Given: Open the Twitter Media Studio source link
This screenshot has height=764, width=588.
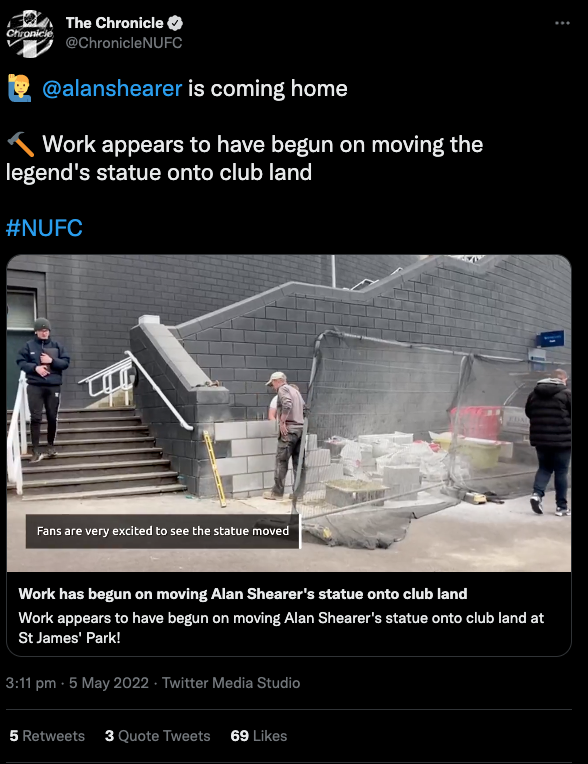Looking at the screenshot, I should click(x=231, y=683).
